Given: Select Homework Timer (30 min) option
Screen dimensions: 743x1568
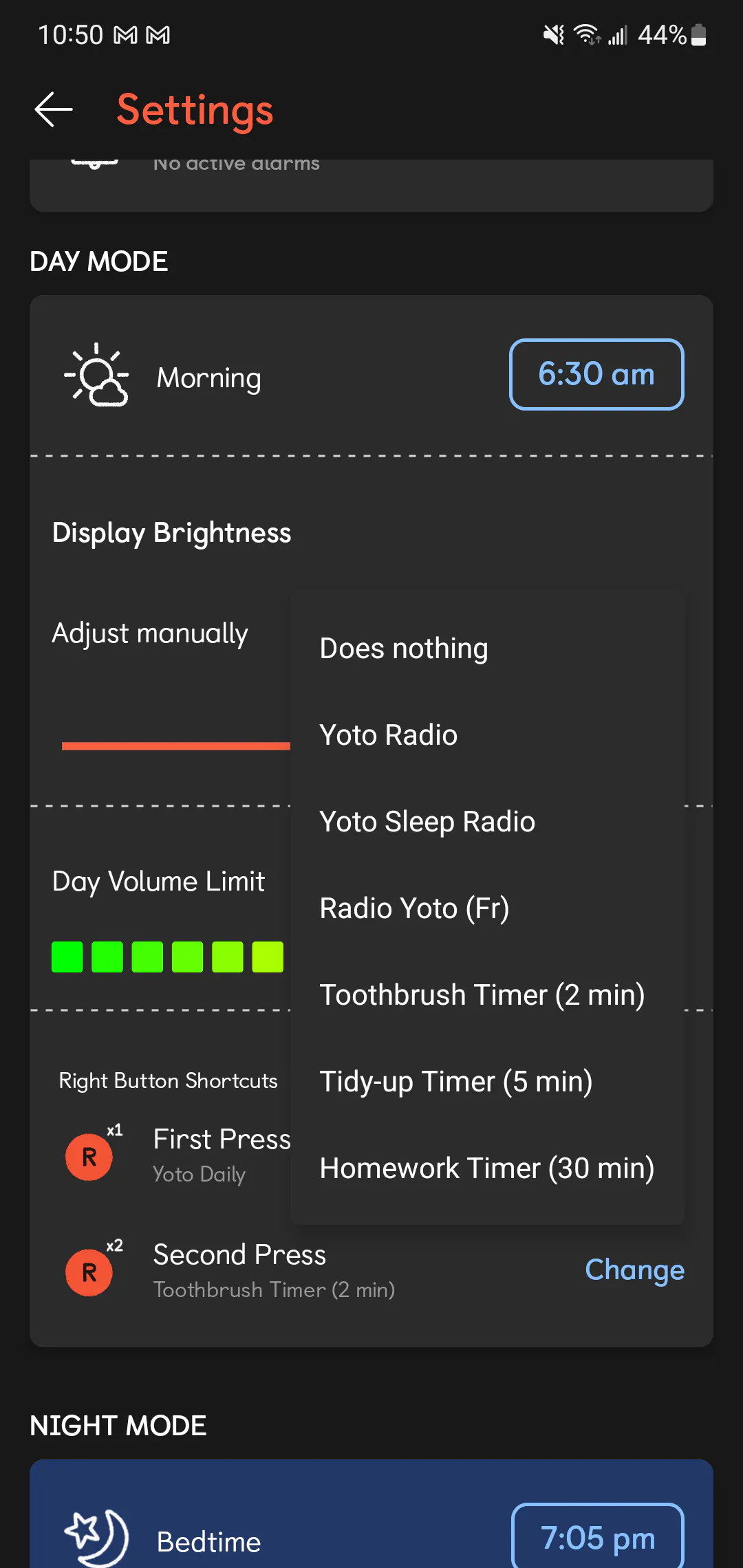Looking at the screenshot, I should 487,1168.
